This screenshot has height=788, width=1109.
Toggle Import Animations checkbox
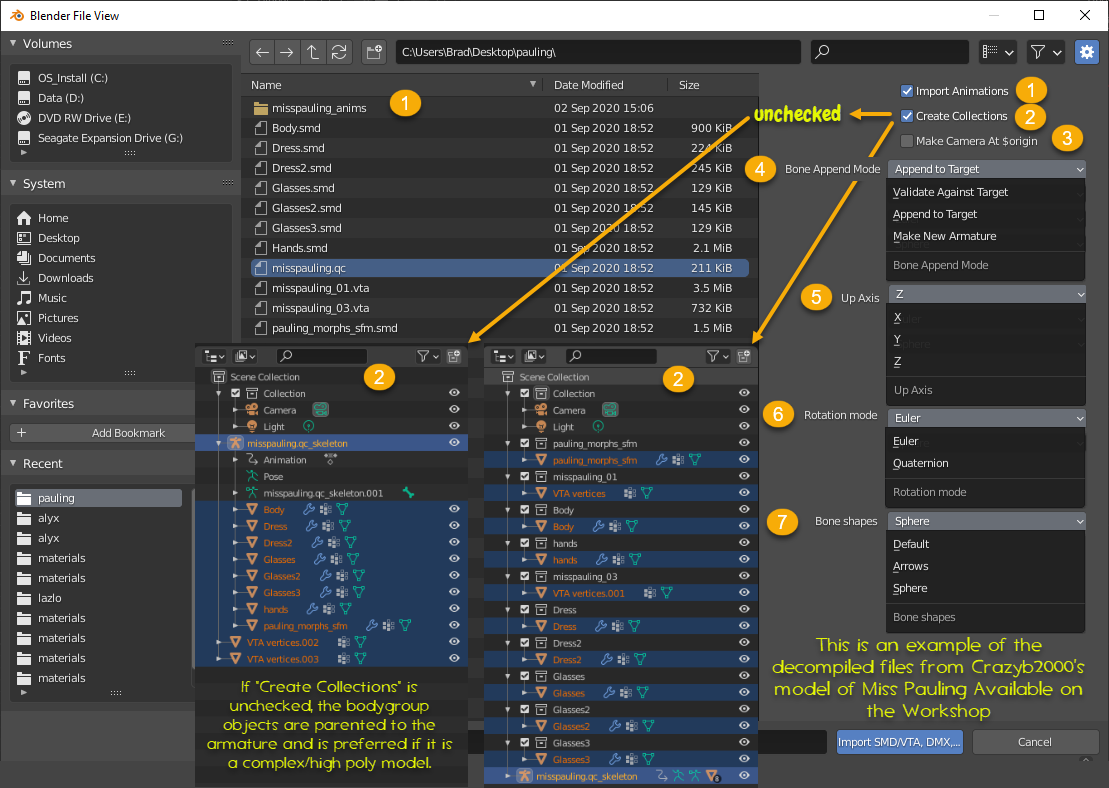pos(907,91)
